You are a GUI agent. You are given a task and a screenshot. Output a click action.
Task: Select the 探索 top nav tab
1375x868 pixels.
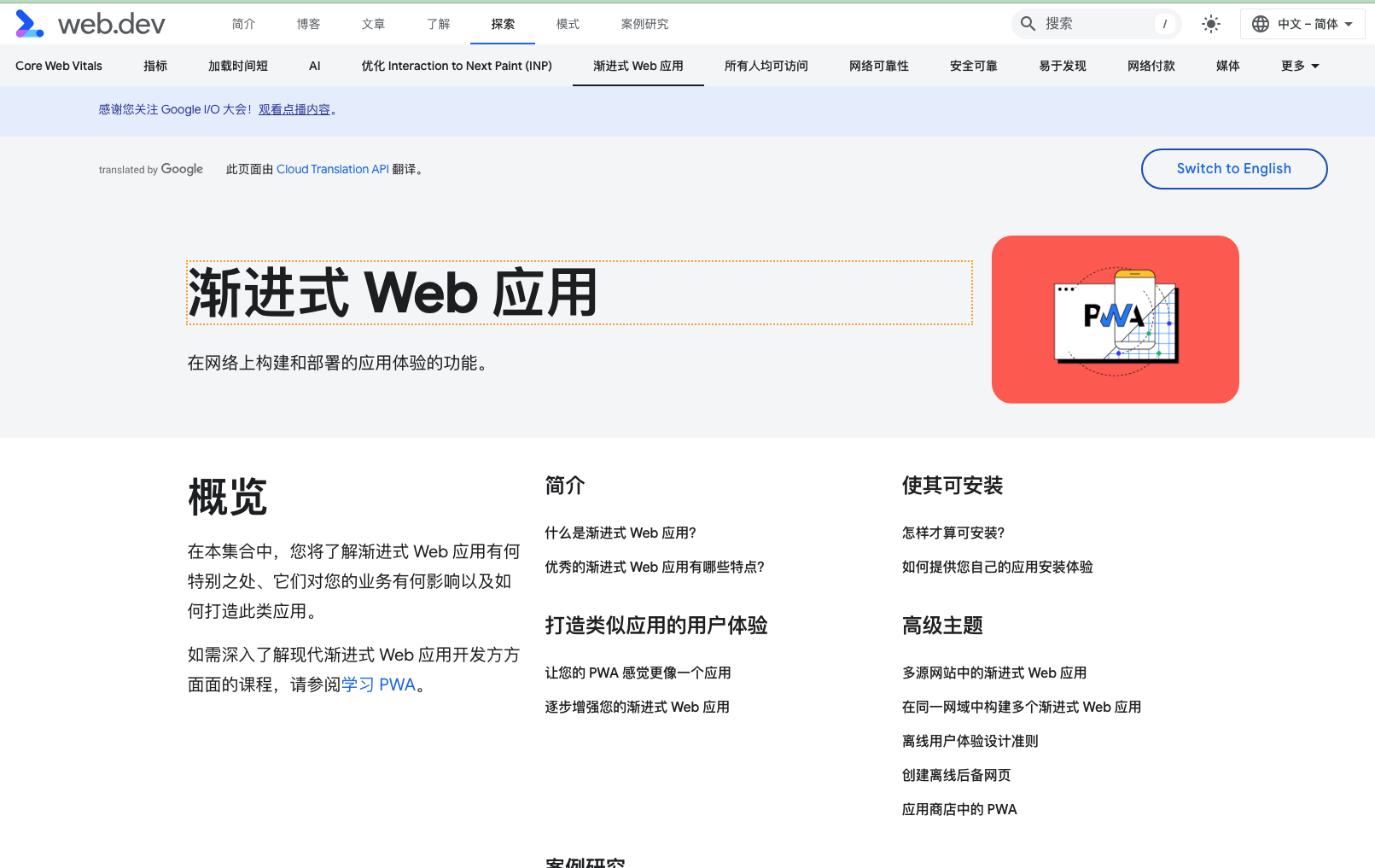point(503,24)
